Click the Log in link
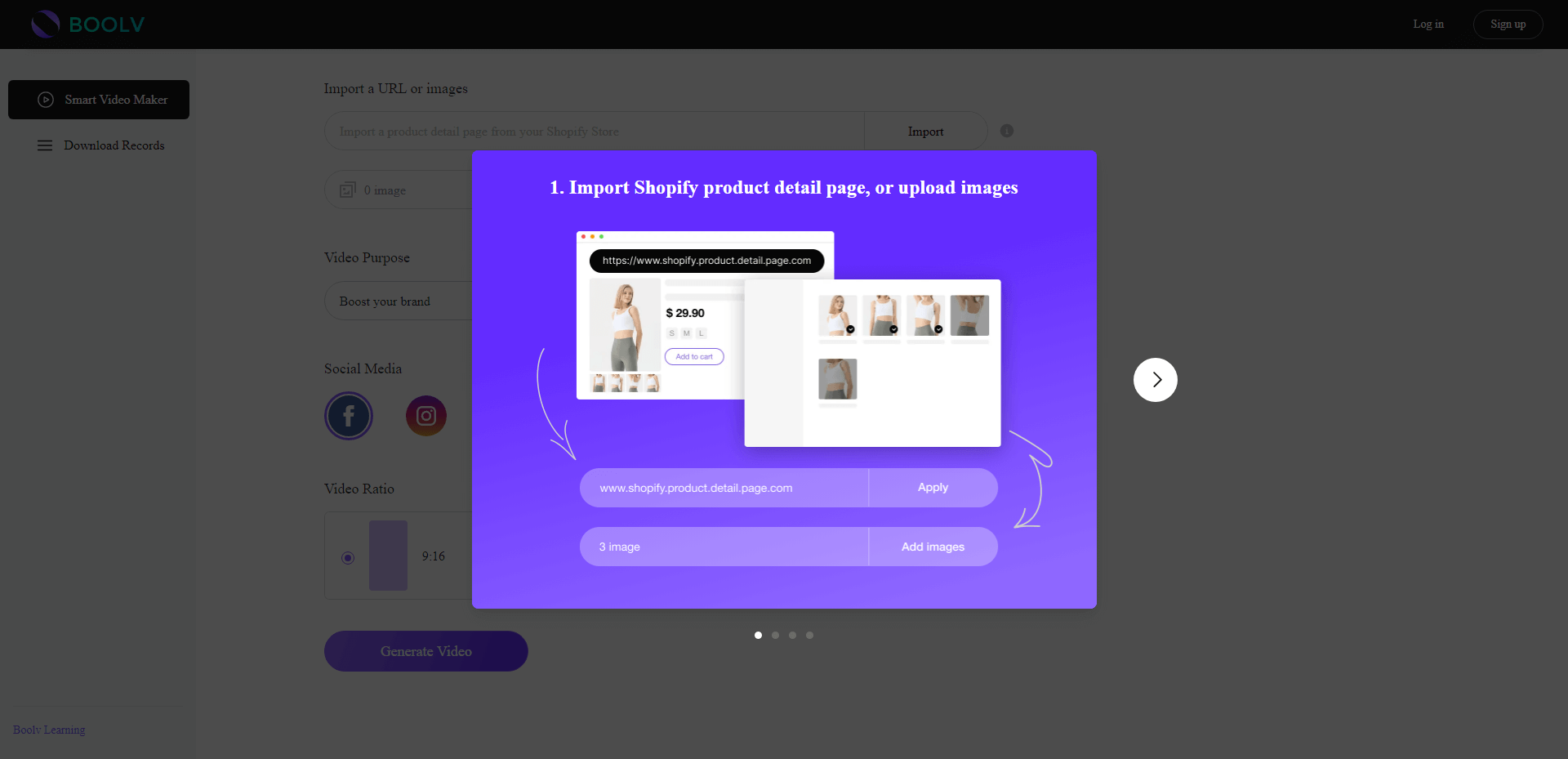 pos(1428,25)
